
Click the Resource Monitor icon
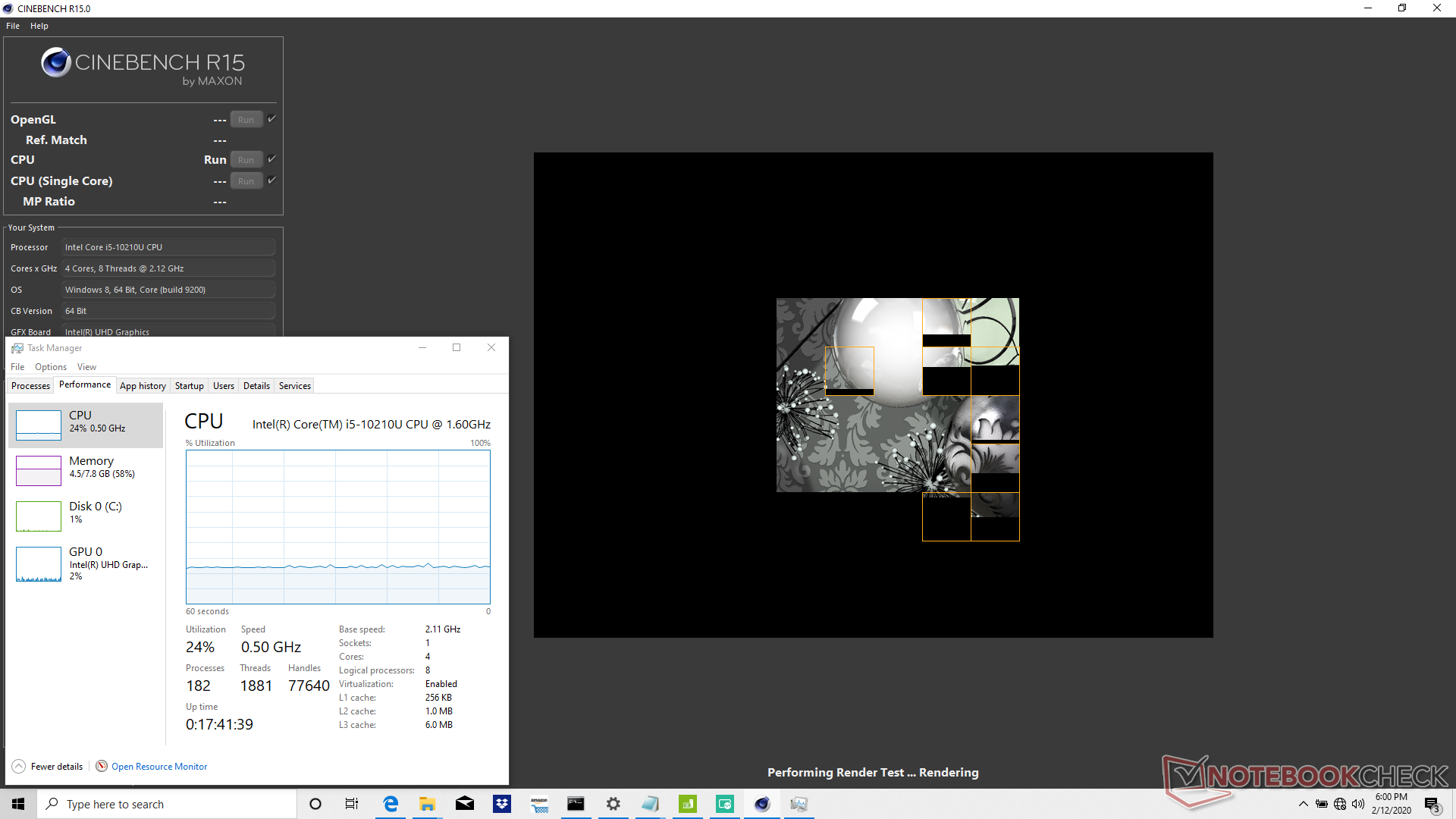pos(102,766)
